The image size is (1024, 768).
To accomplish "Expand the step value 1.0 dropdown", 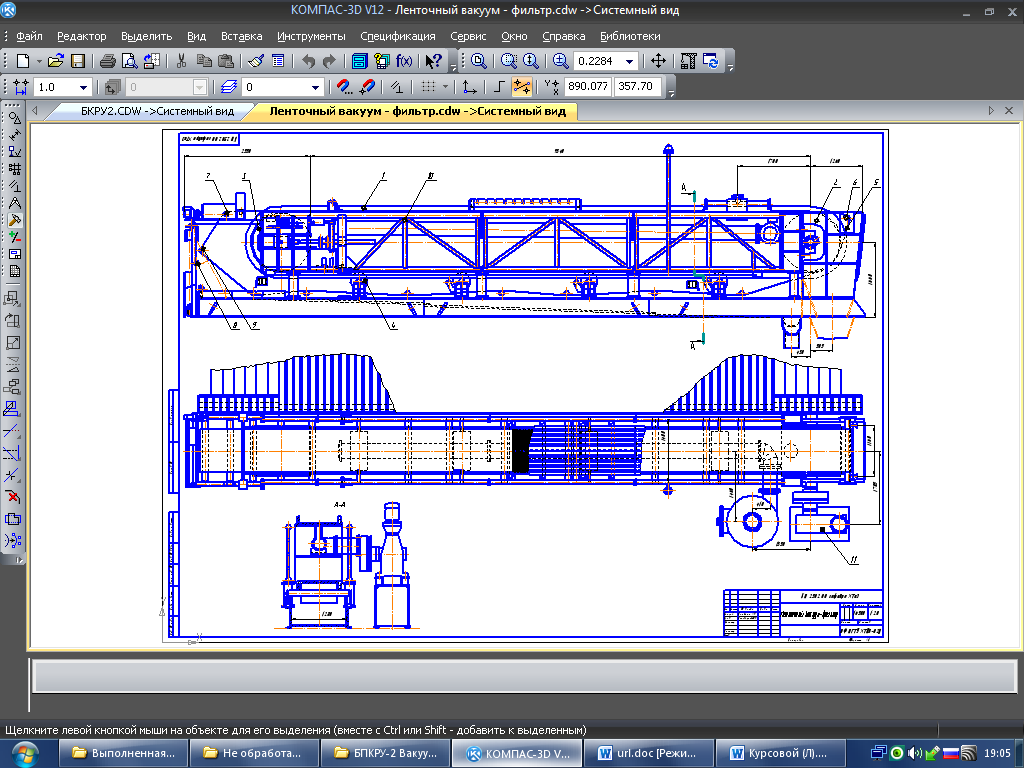I will point(83,87).
